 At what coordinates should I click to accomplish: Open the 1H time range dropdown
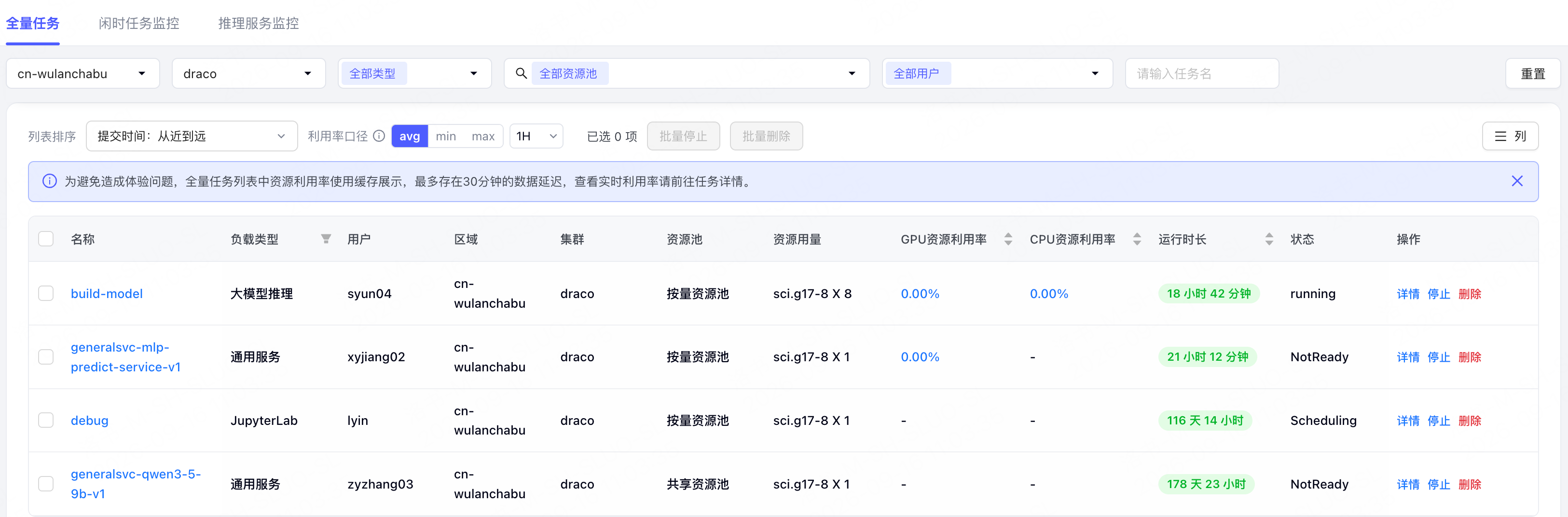pos(536,136)
